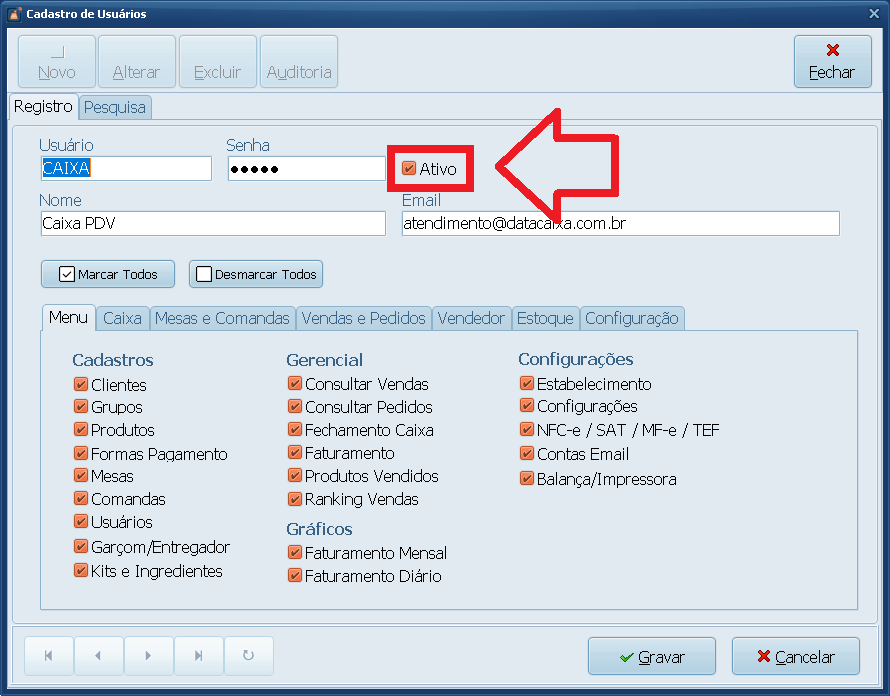This screenshot has width=890, height=696.
Task: Jump to last record arrow
Action: [x=198, y=656]
